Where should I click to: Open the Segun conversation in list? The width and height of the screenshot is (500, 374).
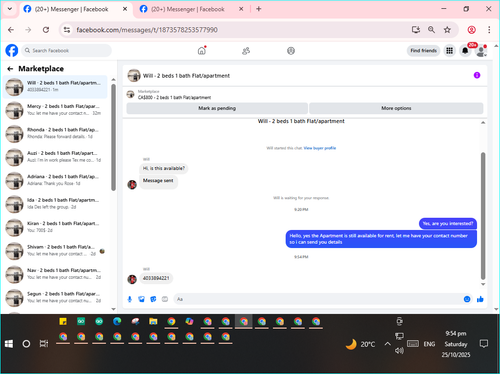click(55, 297)
